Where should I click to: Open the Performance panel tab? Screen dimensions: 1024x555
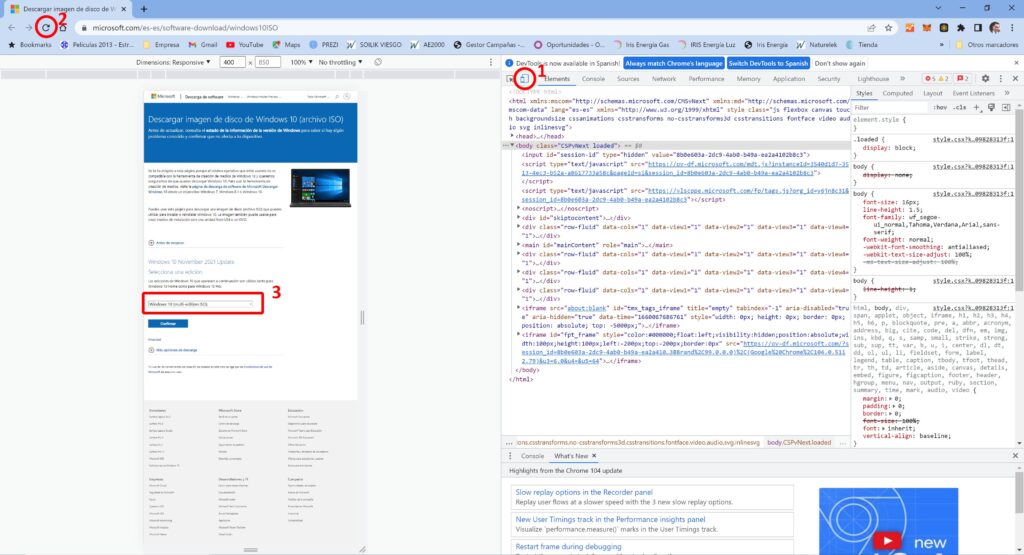click(x=706, y=79)
